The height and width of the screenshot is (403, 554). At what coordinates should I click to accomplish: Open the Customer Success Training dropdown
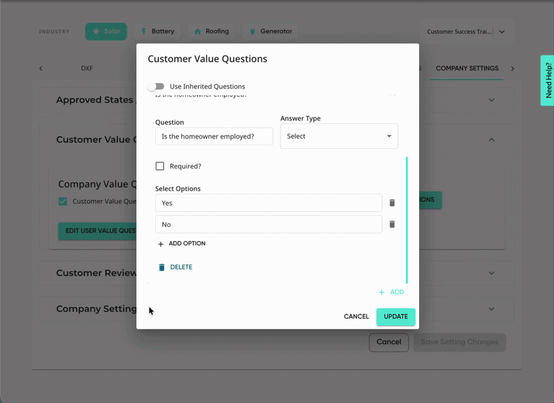tap(466, 31)
